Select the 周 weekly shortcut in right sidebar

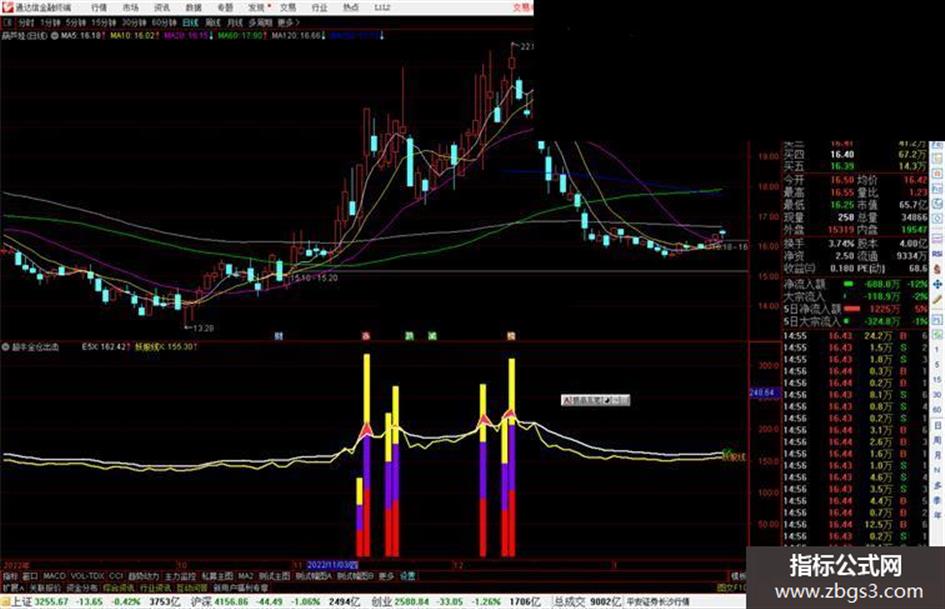[x=937, y=440]
